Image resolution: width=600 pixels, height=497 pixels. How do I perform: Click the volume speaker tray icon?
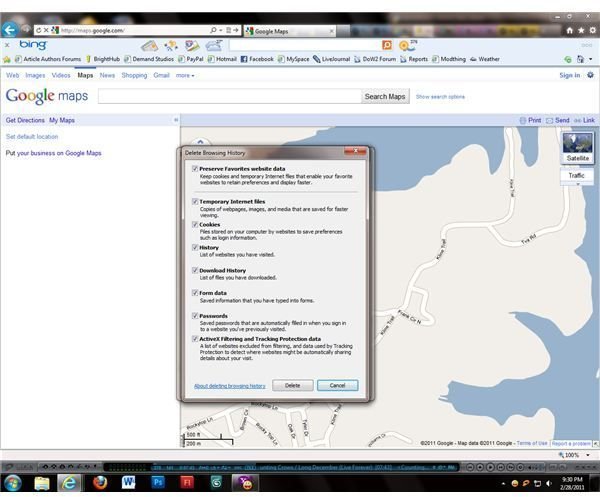click(549, 483)
